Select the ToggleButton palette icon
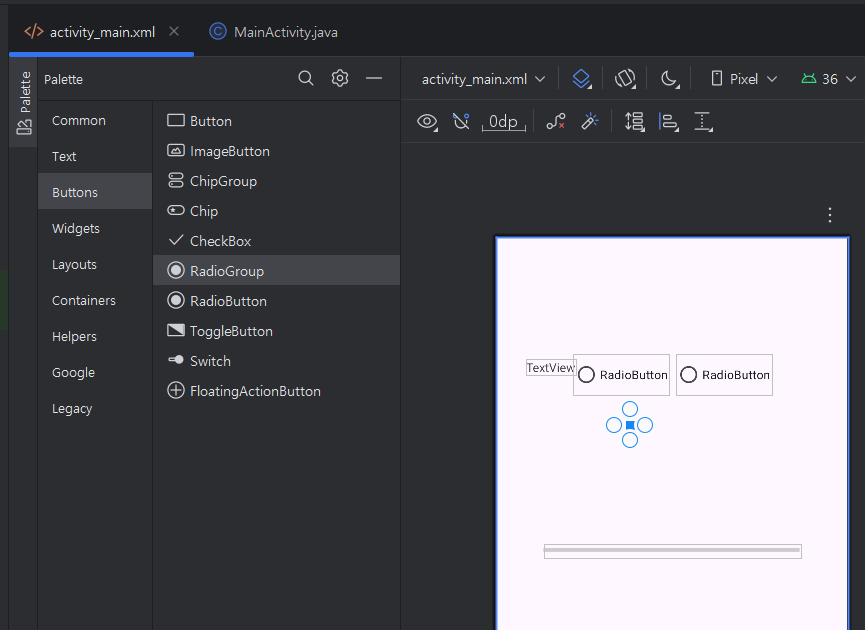The image size is (865, 630). click(x=175, y=330)
